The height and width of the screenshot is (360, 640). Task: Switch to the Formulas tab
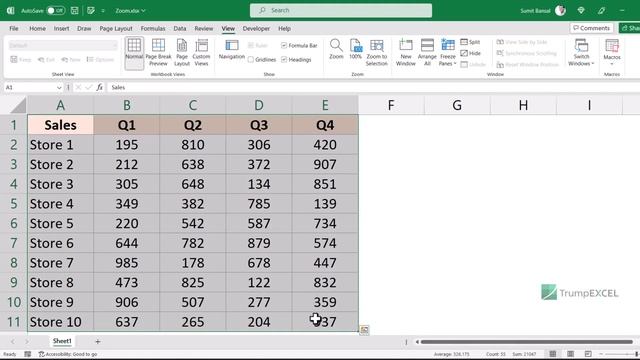click(x=153, y=29)
